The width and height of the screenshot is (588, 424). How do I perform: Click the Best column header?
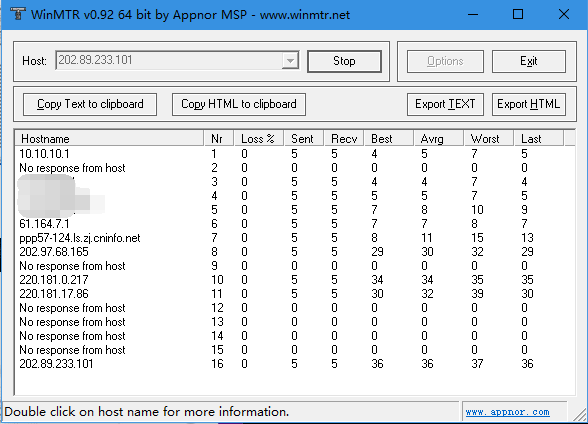(x=389, y=139)
